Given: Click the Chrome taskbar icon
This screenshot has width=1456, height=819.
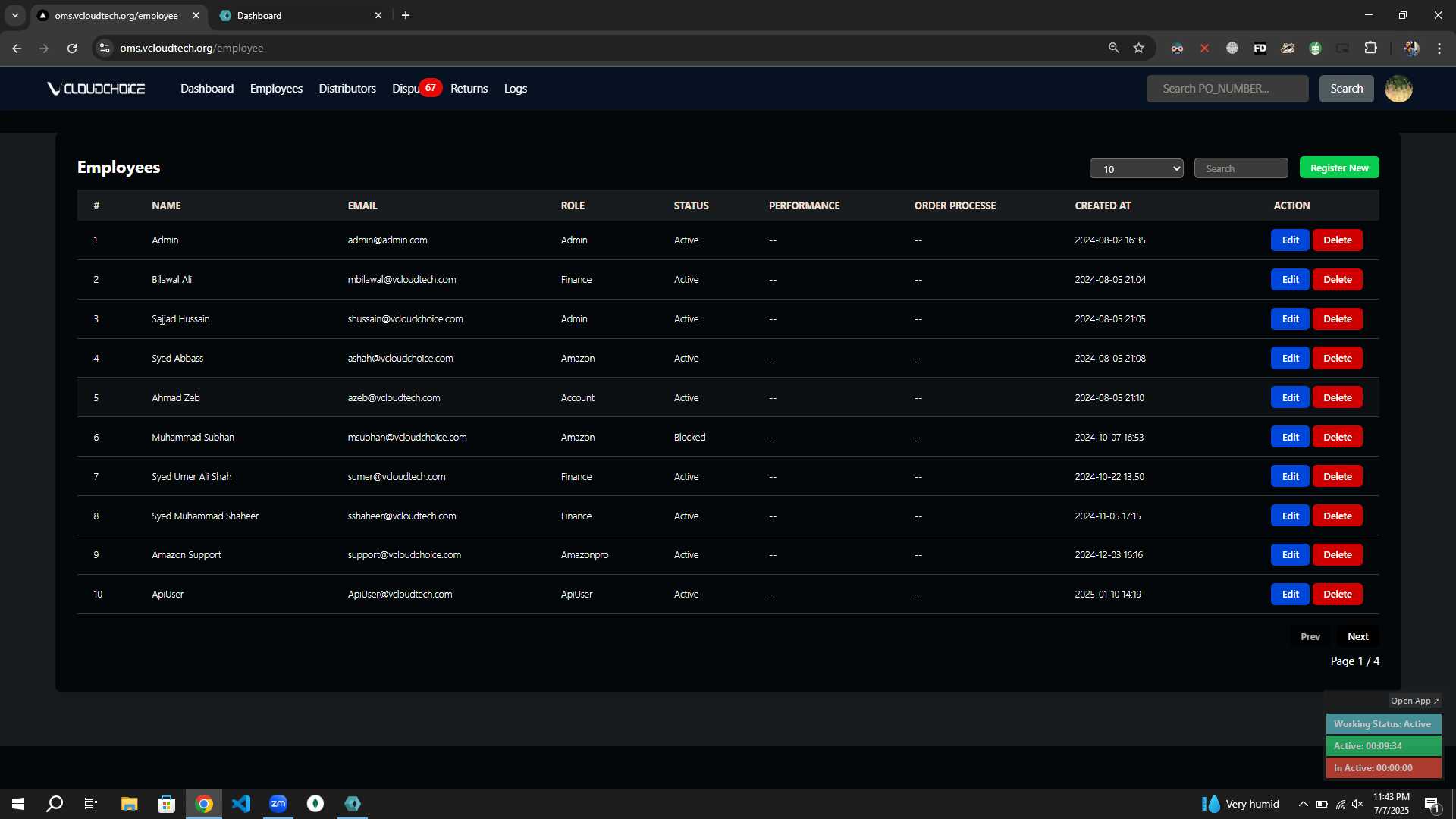Looking at the screenshot, I should [x=204, y=804].
